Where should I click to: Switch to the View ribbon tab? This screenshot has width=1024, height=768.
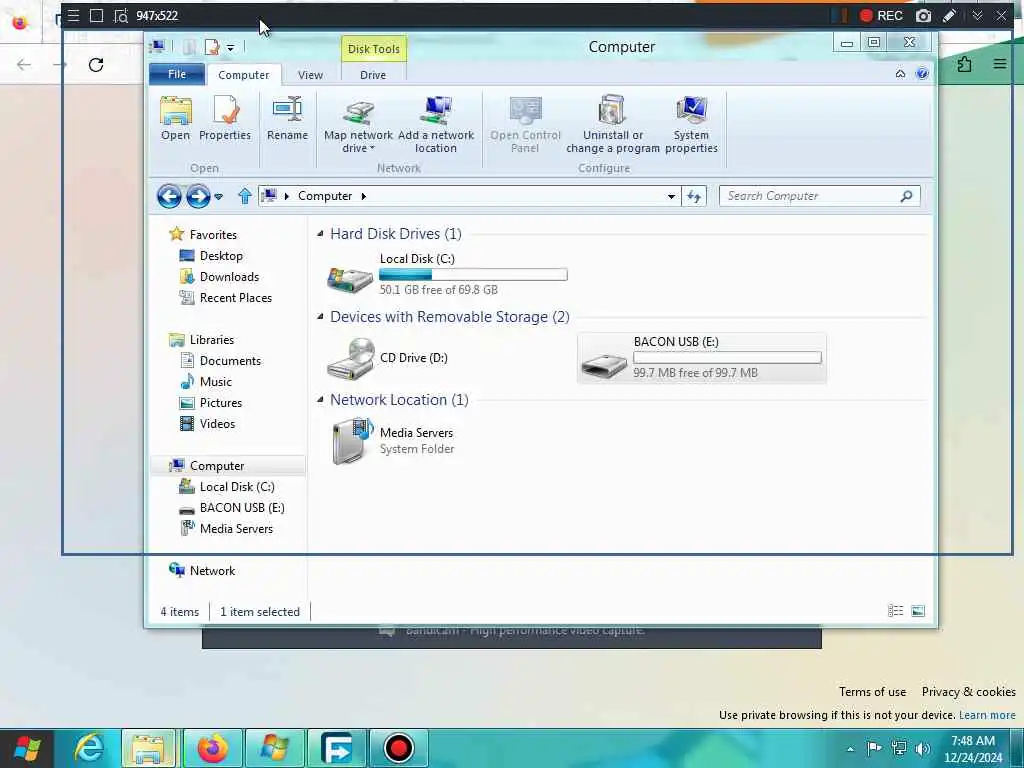click(x=310, y=75)
